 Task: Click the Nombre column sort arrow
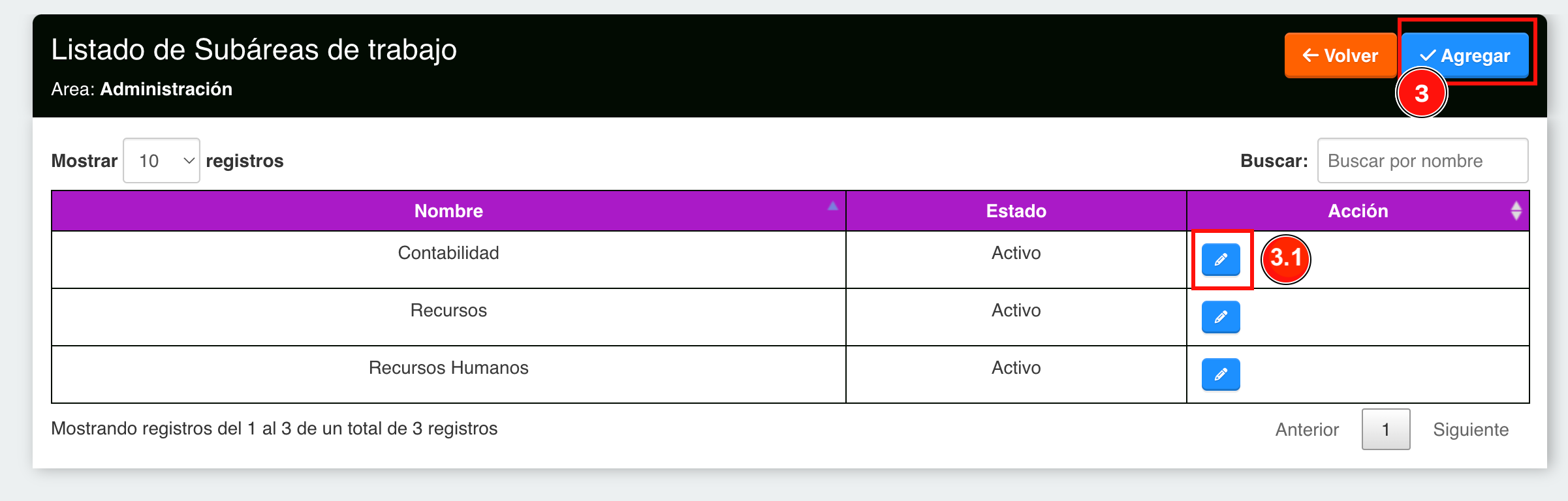pos(833,206)
